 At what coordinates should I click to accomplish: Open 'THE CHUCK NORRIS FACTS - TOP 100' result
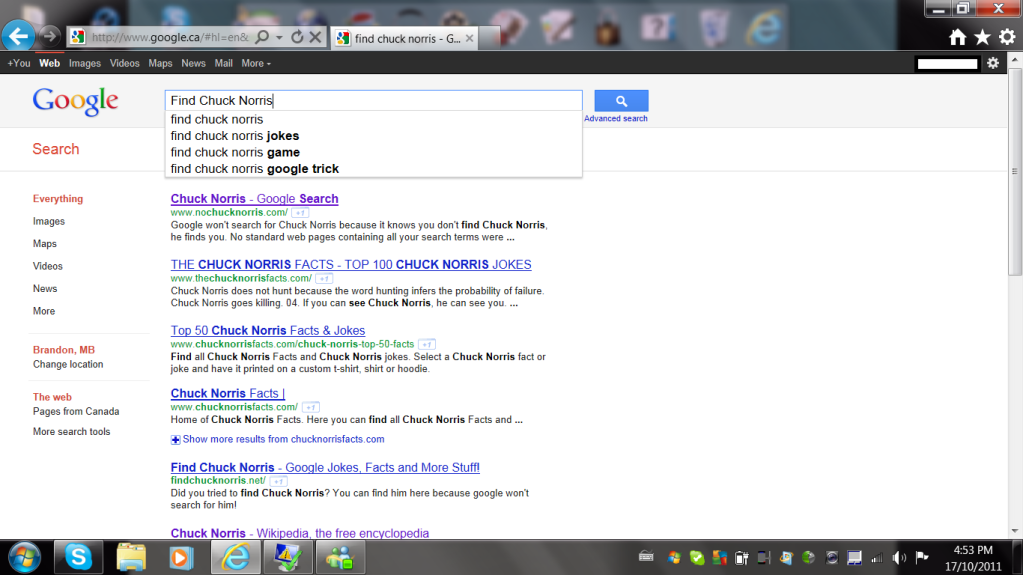click(x=351, y=264)
